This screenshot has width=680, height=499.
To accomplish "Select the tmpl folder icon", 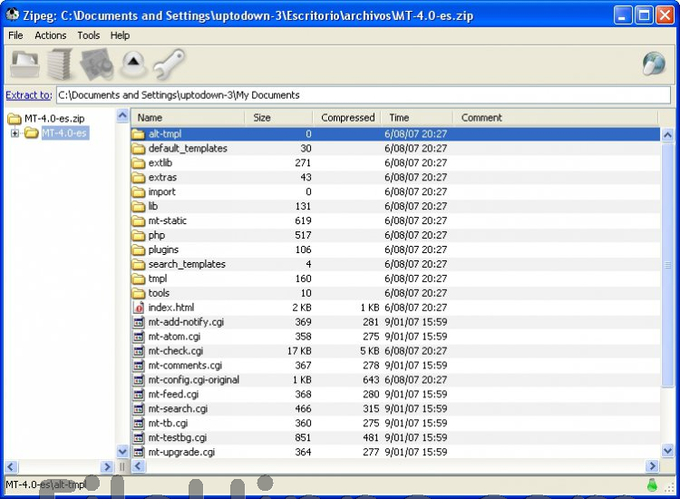I will click(138, 279).
